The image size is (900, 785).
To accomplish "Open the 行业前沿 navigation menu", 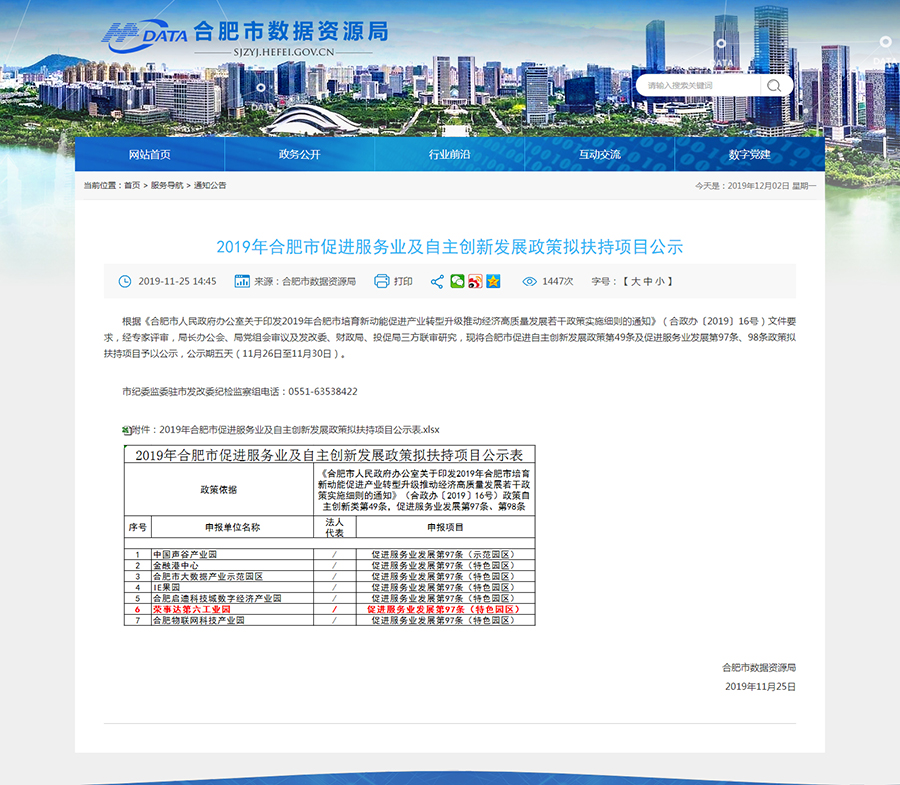I will tap(450, 154).
